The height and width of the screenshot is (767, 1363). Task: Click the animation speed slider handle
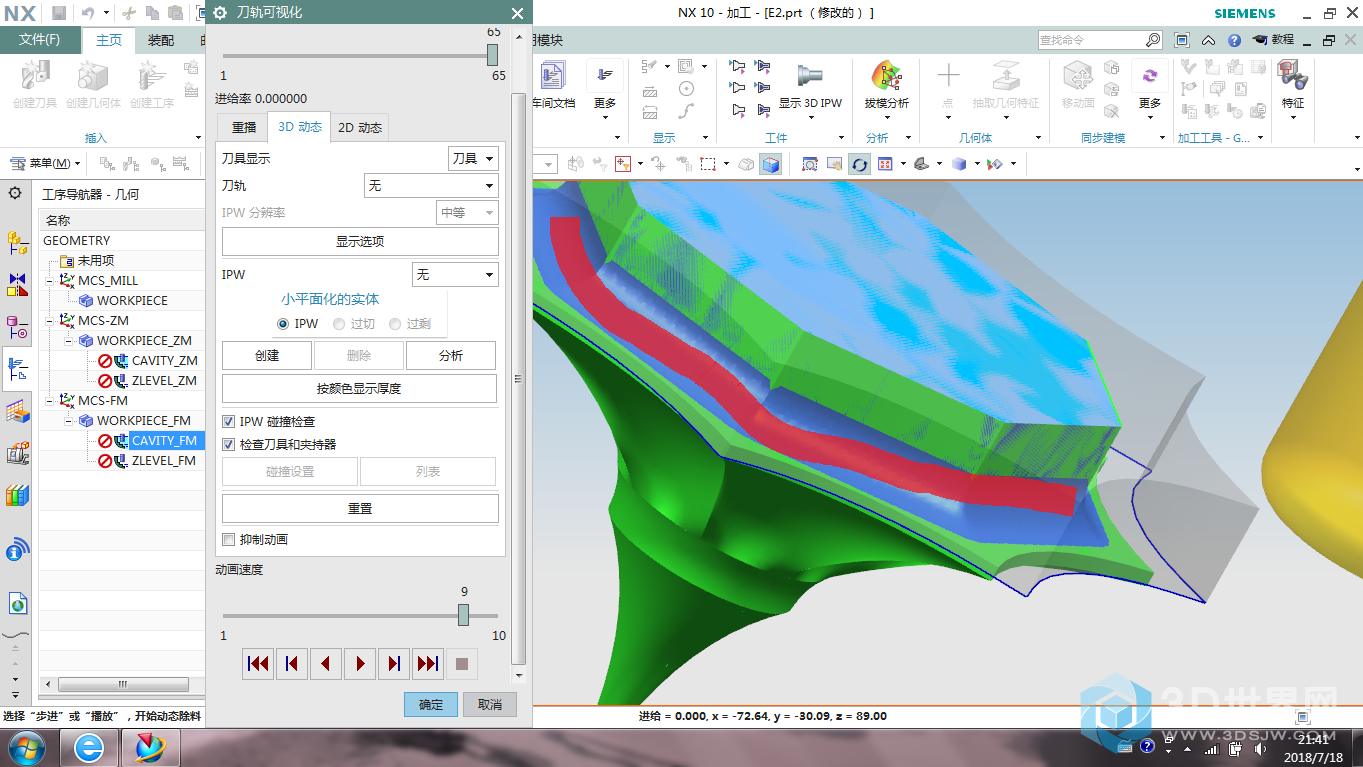tap(463, 615)
